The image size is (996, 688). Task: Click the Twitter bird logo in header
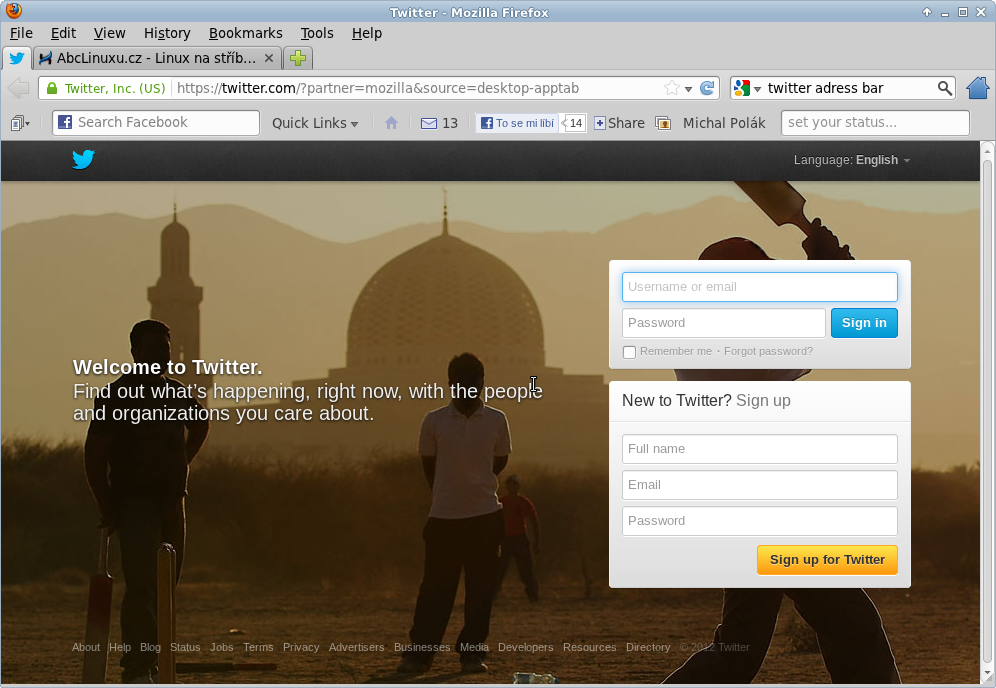[83, 159]
